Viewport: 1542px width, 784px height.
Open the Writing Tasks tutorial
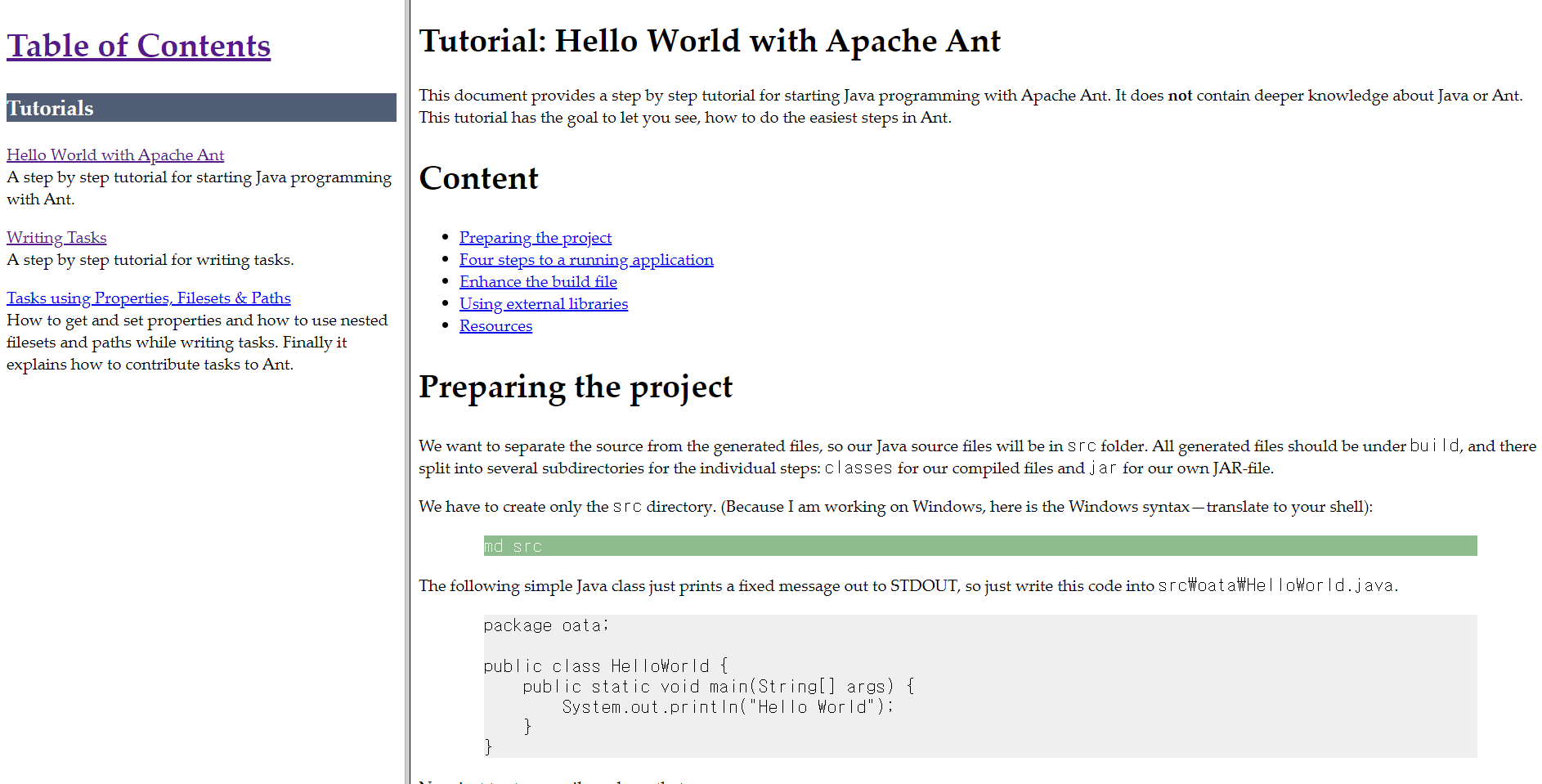coord(56,237)
